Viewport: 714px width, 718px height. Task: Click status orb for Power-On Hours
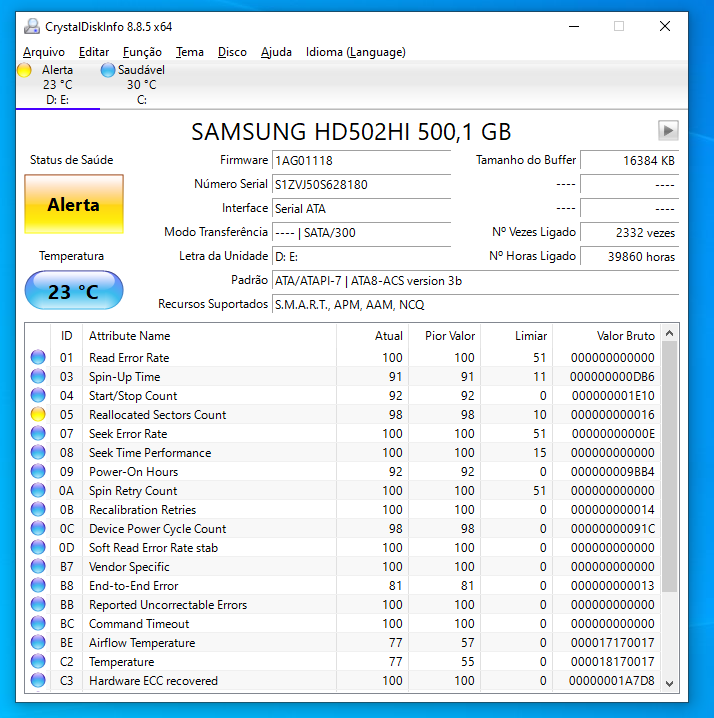(38, 471)
